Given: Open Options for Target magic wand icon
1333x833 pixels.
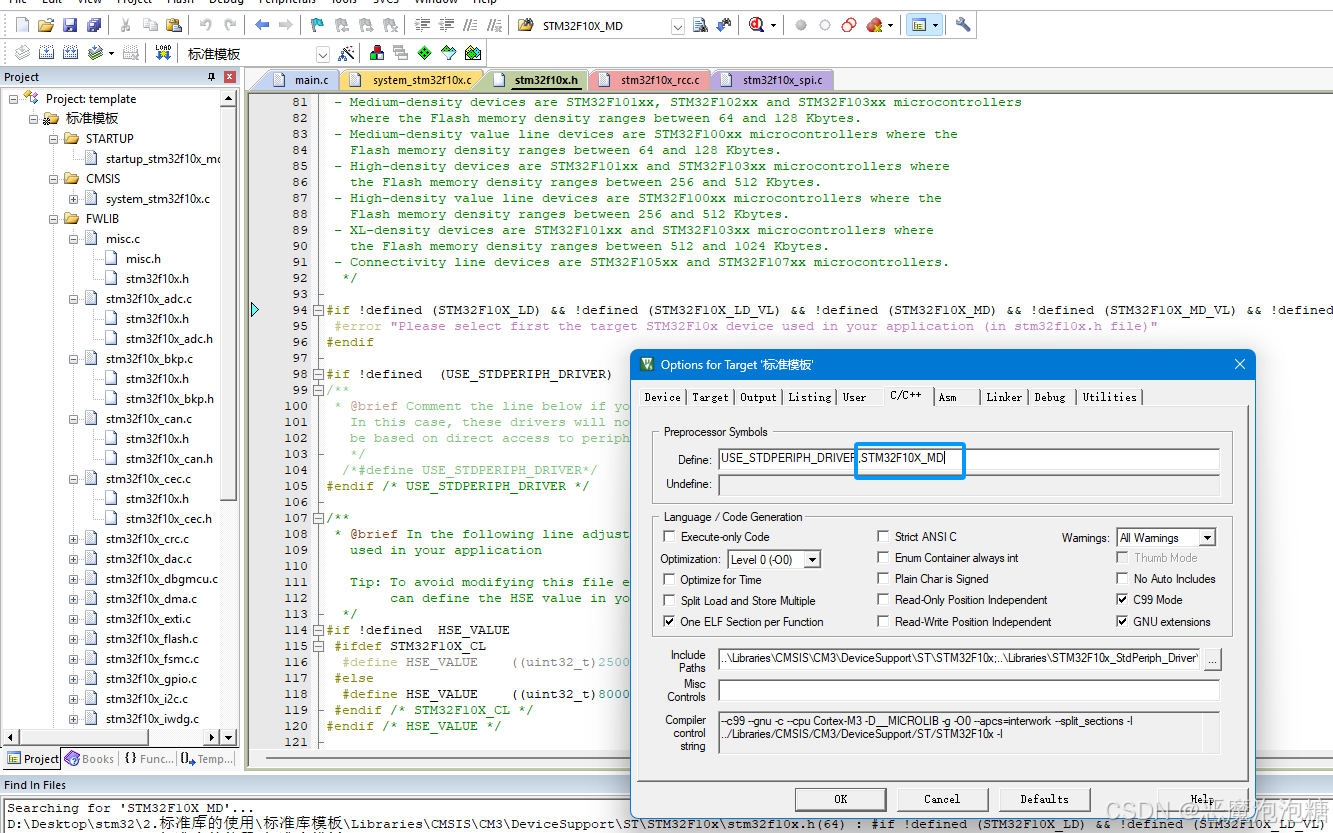Looking at the screenshot, I should (x=346, y=53).
